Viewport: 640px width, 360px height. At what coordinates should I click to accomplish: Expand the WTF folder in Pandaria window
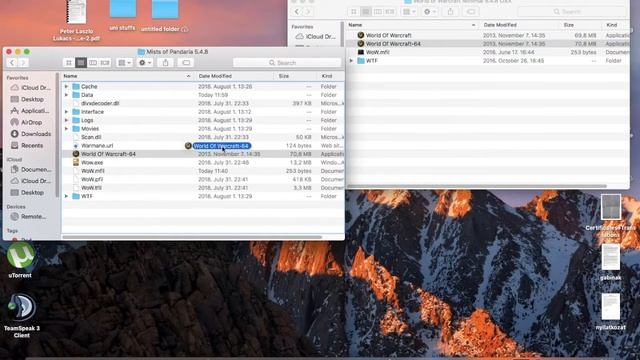click(x=67, y=196)
